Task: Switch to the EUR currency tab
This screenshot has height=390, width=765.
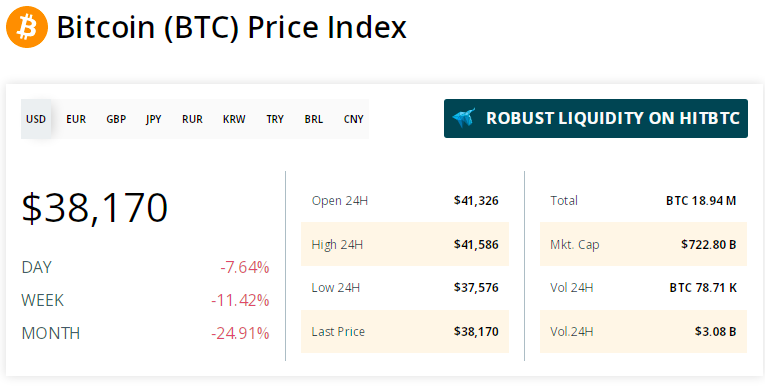Action: 76,119
